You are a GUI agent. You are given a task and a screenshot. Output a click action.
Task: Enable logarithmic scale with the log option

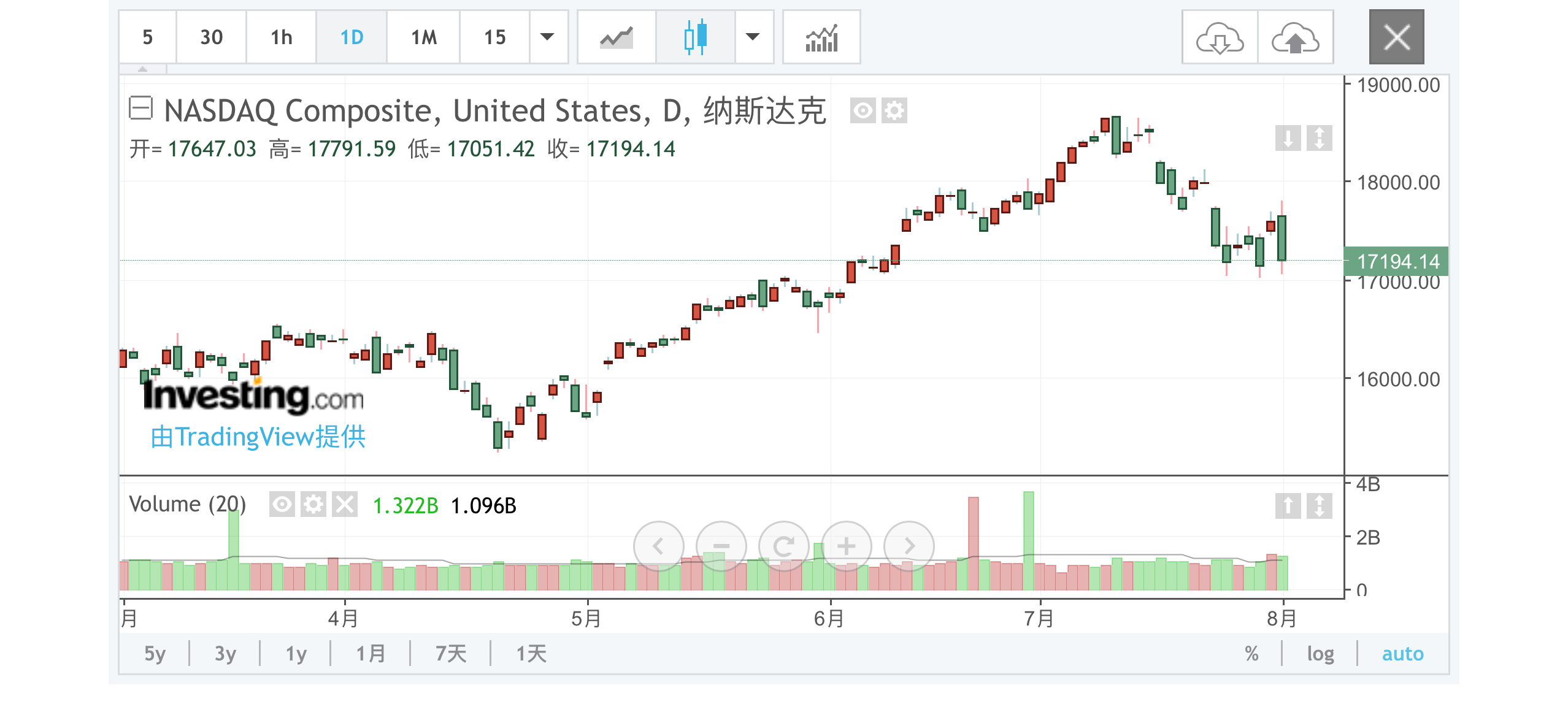point(1320,654)
